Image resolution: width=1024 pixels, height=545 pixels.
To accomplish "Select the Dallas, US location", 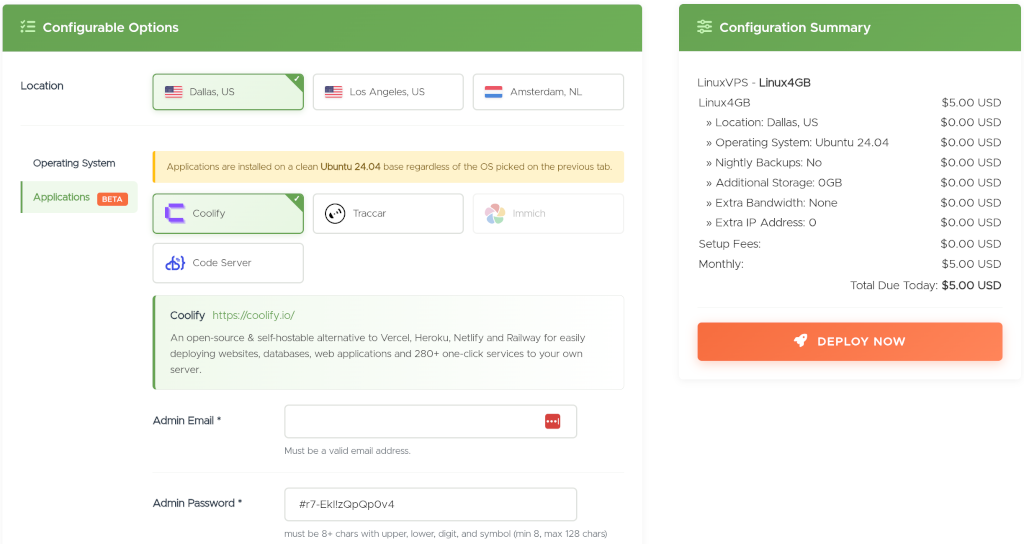I will click(x=228, y=92).
